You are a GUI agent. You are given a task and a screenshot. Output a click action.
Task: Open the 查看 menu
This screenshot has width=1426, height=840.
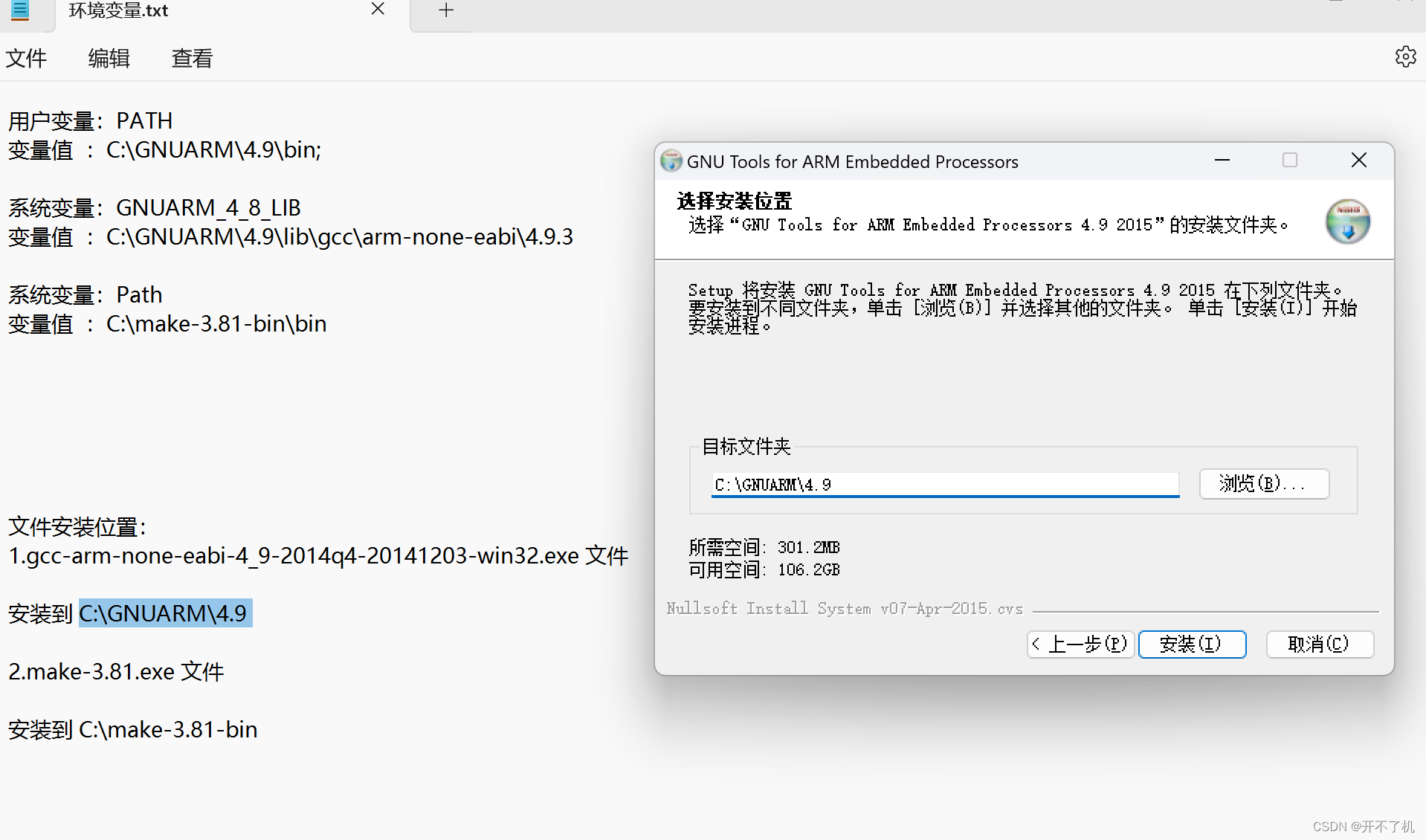coord(191,58)
